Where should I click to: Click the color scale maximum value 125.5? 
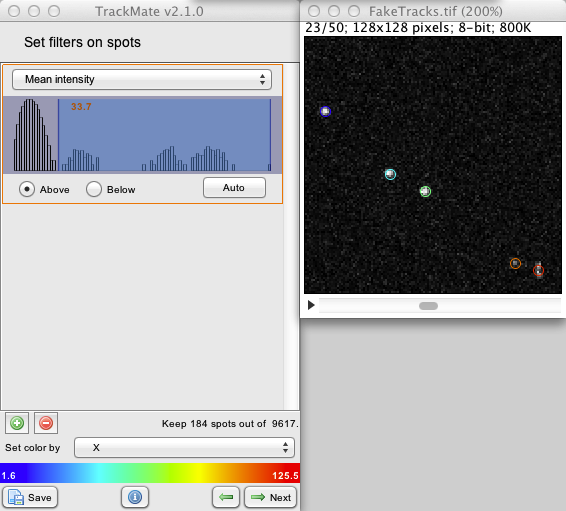point(285,476)
